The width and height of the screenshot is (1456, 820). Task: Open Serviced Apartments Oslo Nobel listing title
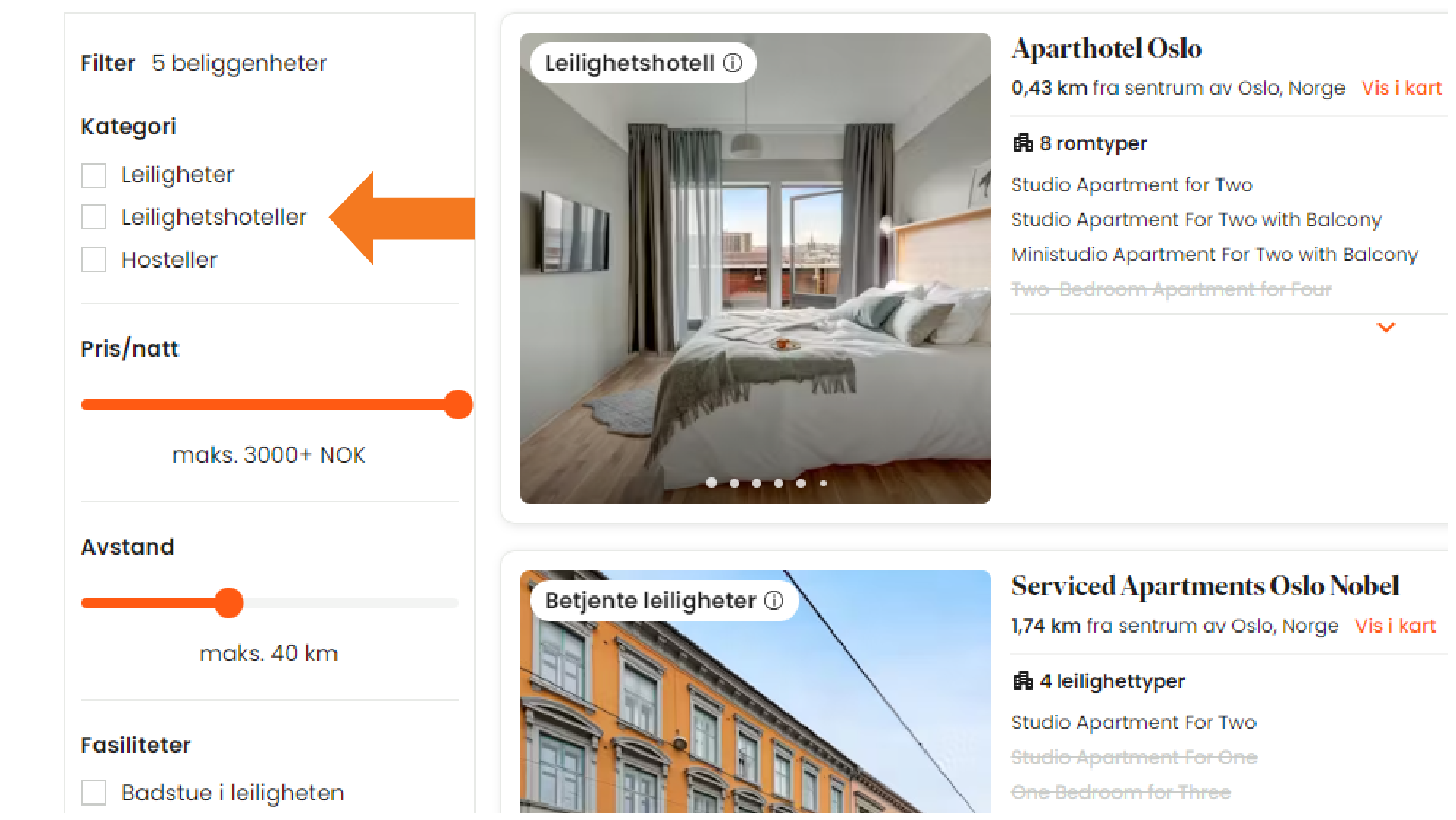tap(1205, 586)
